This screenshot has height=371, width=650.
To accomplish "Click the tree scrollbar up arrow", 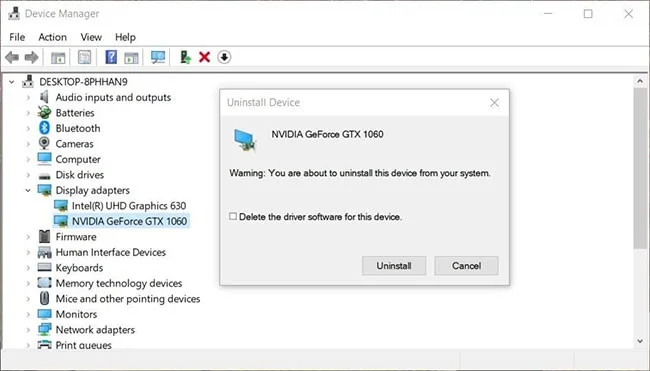I will click(x=640, y=81).
